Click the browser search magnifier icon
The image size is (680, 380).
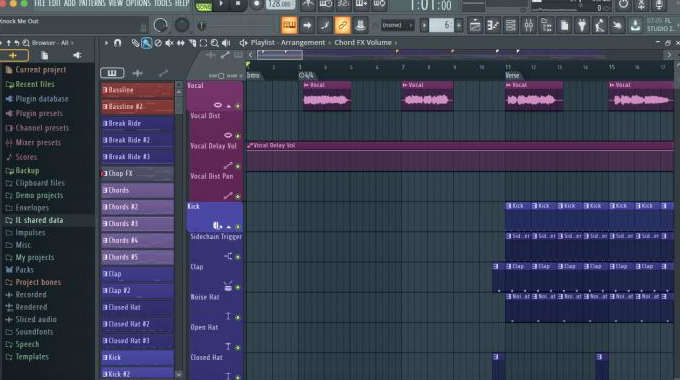pos(26,43)
